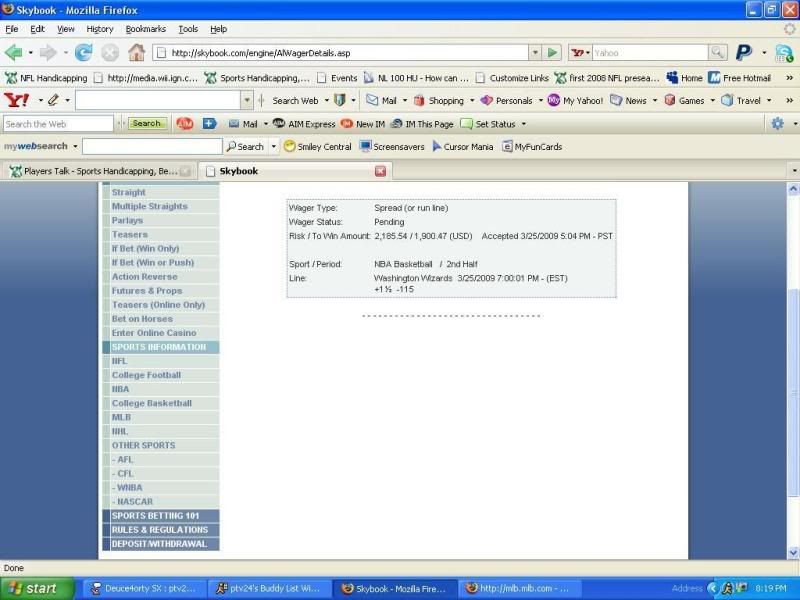The image size is (800, 600).
Task: Click the PayPal P toolbar icon
Action: [x=743, y=53]
